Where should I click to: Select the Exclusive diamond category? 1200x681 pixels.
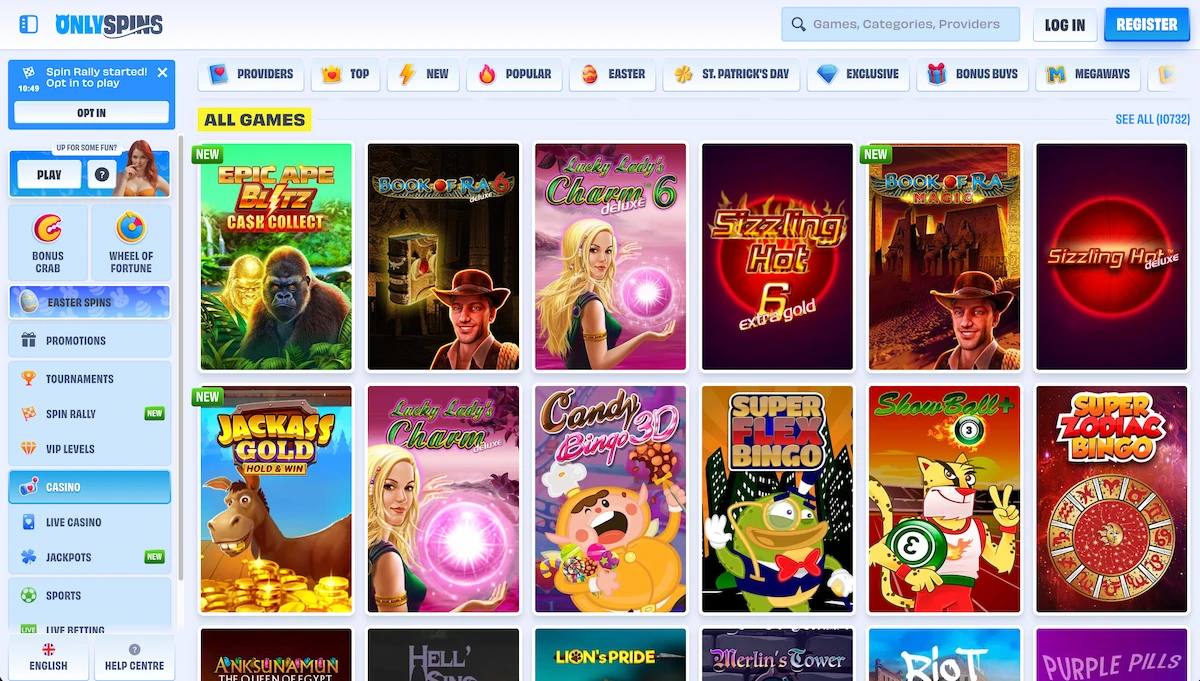tap(858, 74)
